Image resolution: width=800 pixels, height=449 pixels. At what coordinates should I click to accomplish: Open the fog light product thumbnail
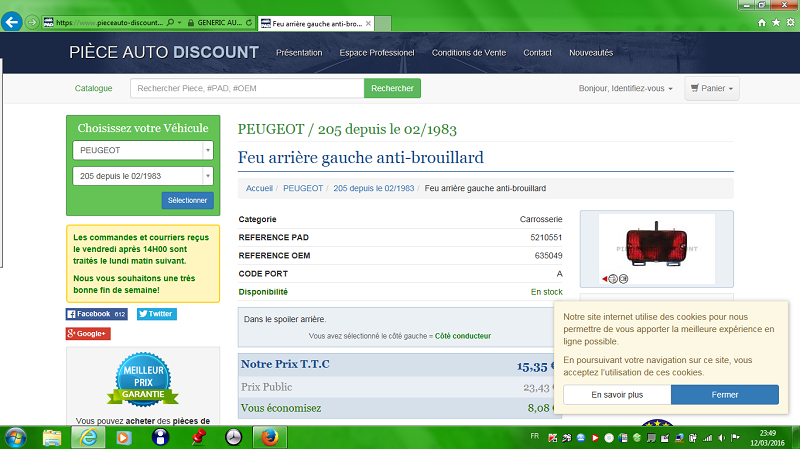pos(657,249)
